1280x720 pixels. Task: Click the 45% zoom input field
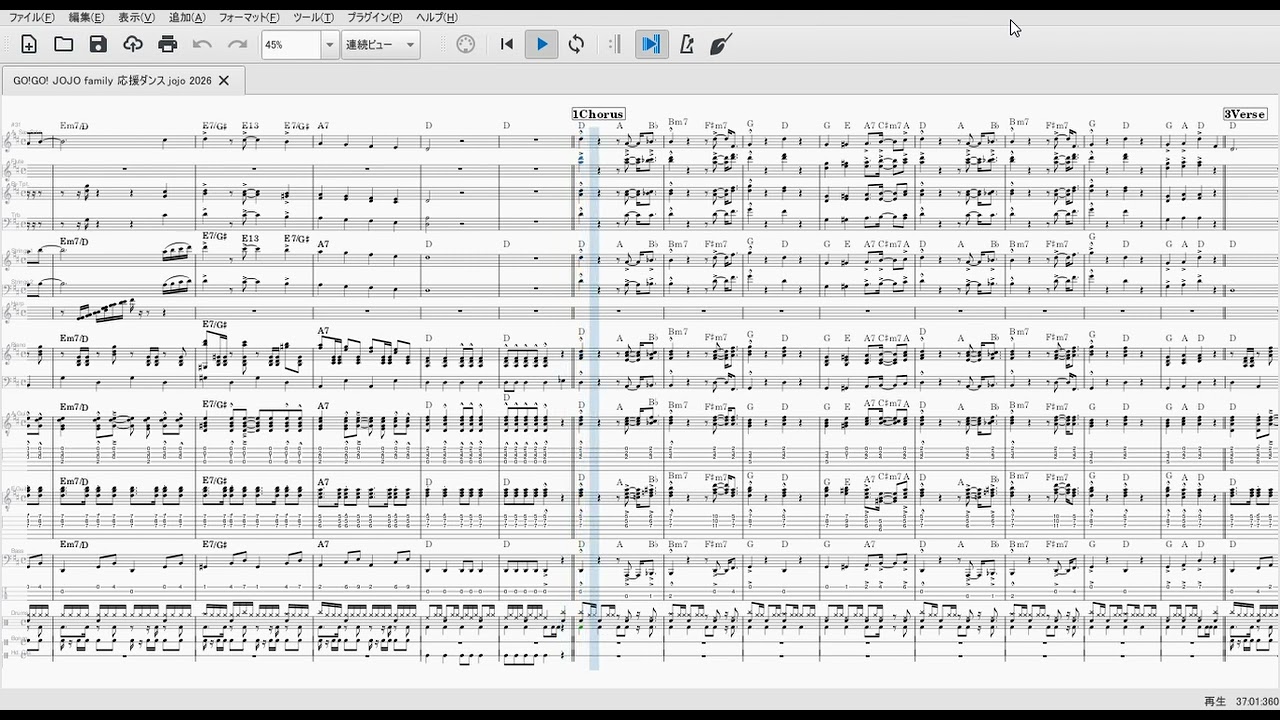pyautogui.click(x=291, y=45)
